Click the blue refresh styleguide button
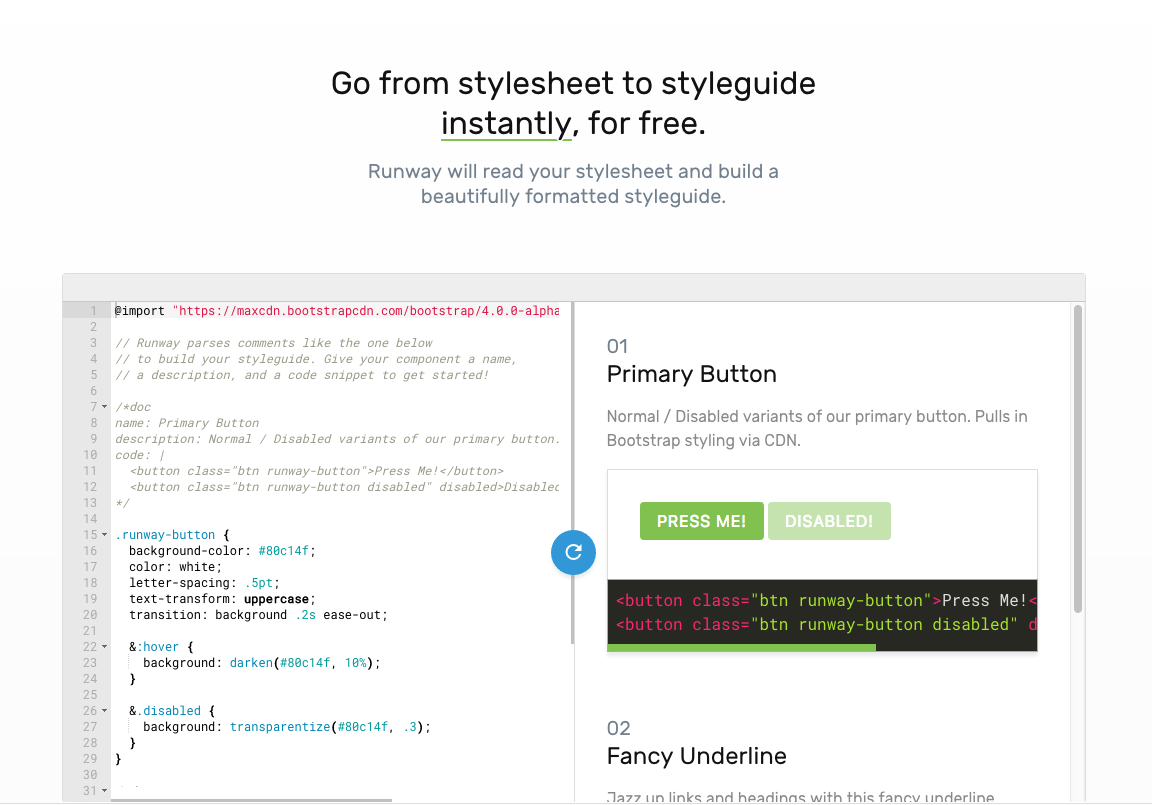 click(573, 552)
